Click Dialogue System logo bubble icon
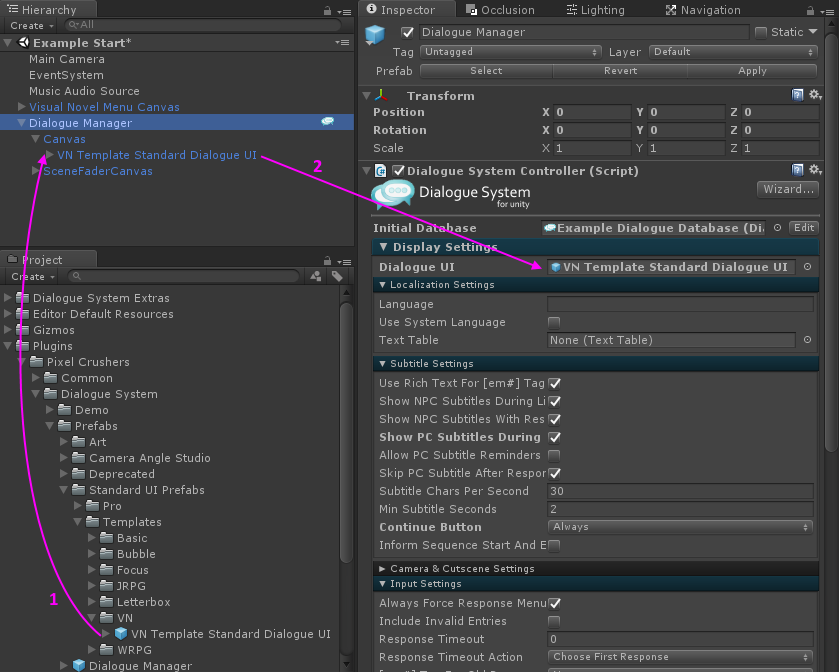 [x=393, y=194]
